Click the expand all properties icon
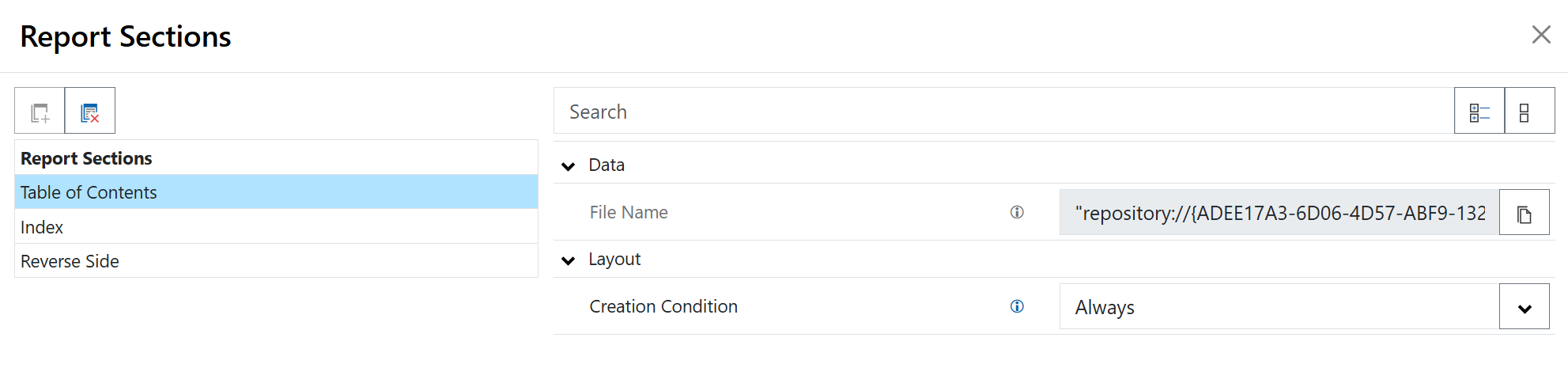Image resolution: width=1568 pixels, height=383 pixels. (x=1479, y=112)
